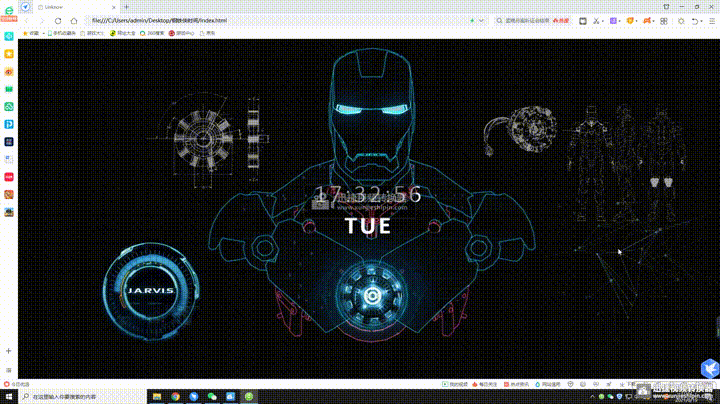Viewport: 720px width, 404px height.
Task: Open the yellow star favorites sidebar icon
Action: 8,54
